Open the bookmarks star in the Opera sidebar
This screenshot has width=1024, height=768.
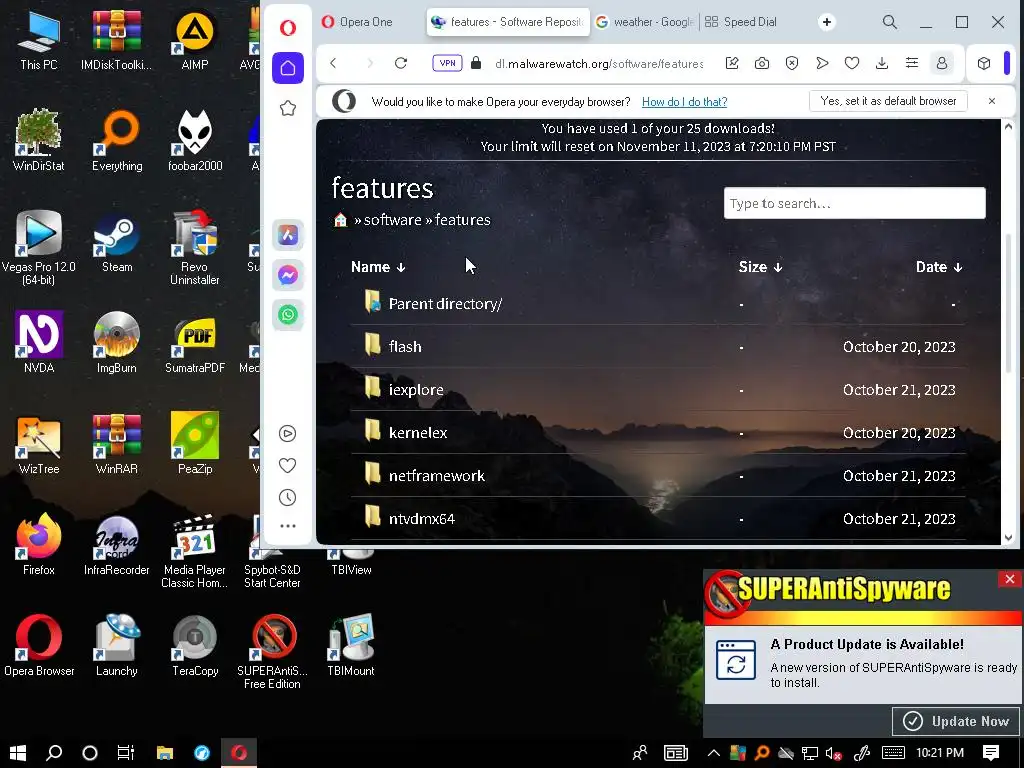(288, 108)
